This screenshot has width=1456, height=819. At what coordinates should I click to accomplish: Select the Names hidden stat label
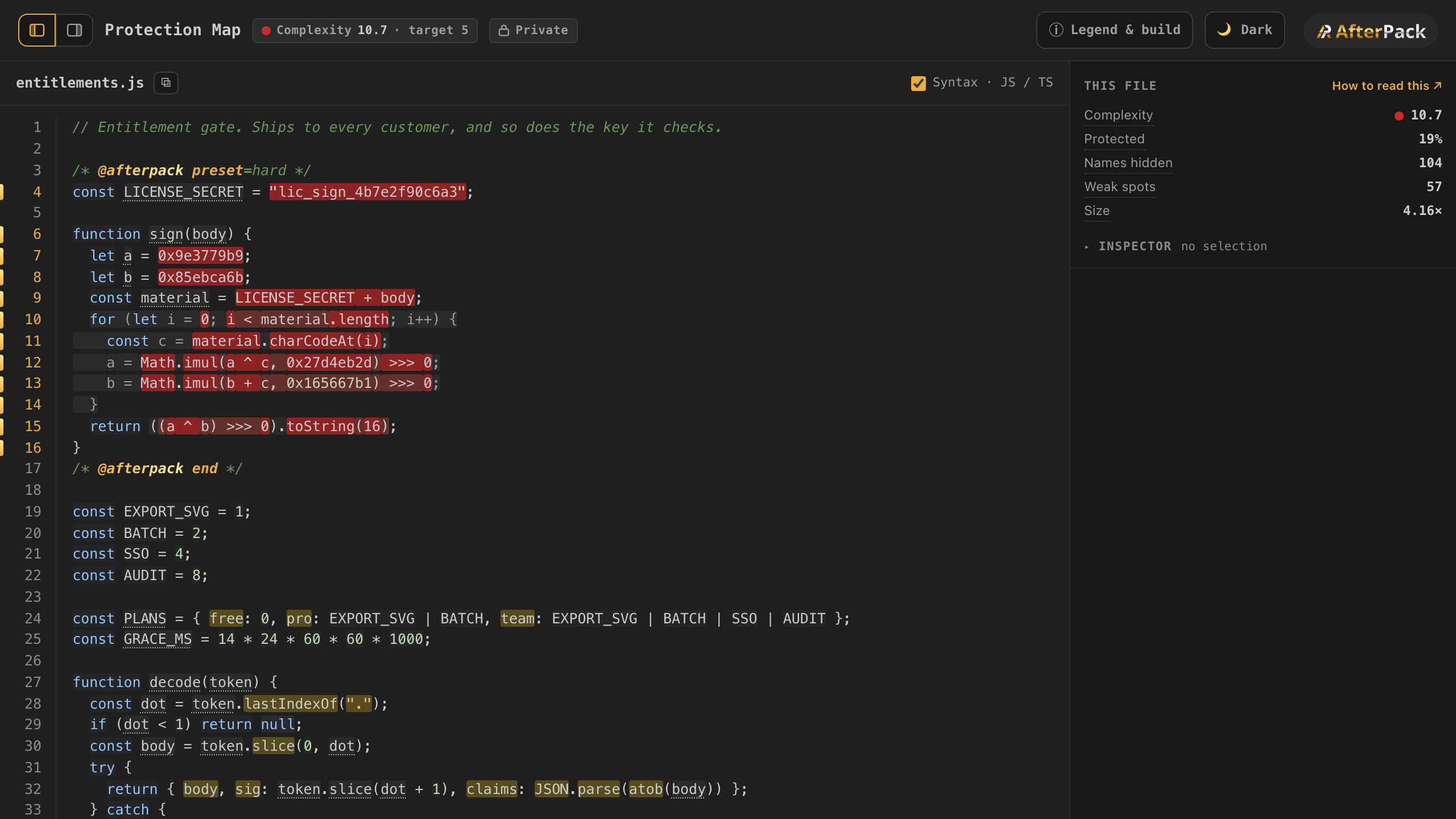coord(1128,163)
